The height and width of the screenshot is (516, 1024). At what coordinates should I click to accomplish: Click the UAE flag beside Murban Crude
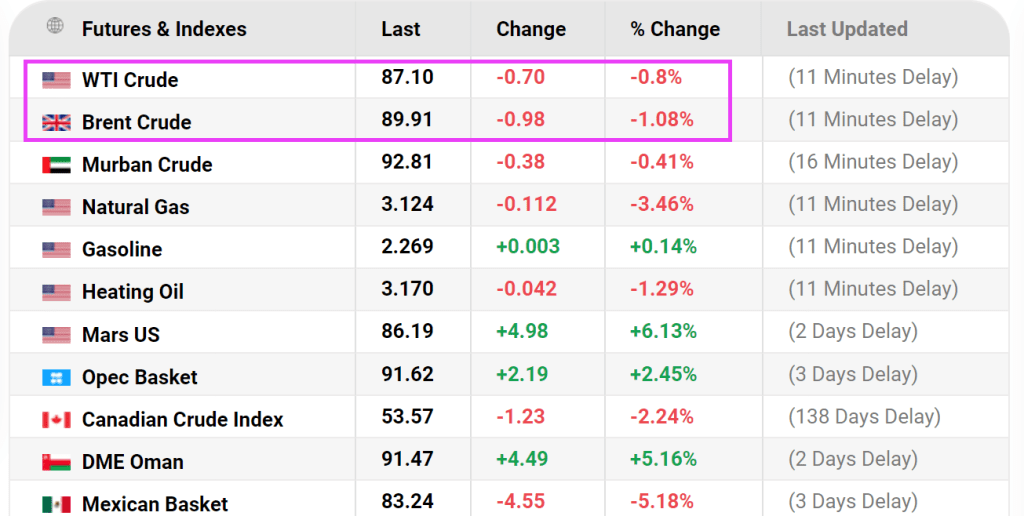56,165
